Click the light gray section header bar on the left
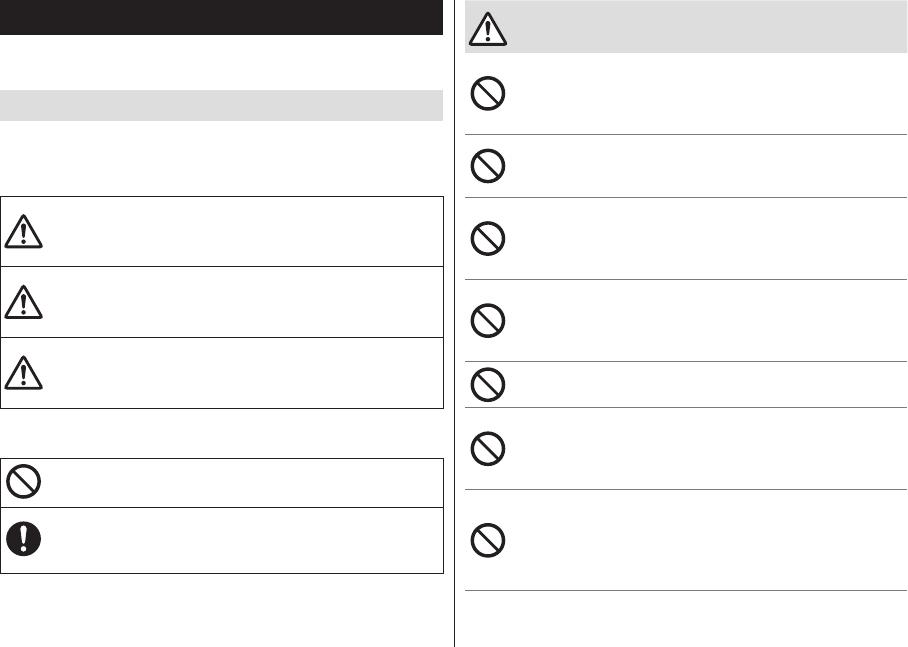Image resolution: width=908 pixels, height=647 pixels. pos(221,105)
